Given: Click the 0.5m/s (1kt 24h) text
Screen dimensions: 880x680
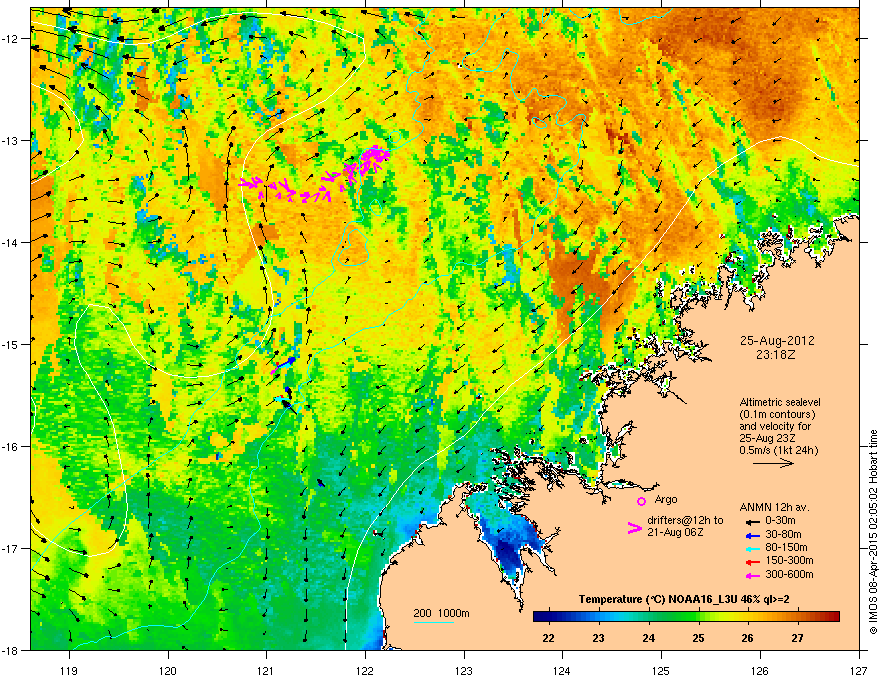Looking at the screenshot, I should click(778, 450).
